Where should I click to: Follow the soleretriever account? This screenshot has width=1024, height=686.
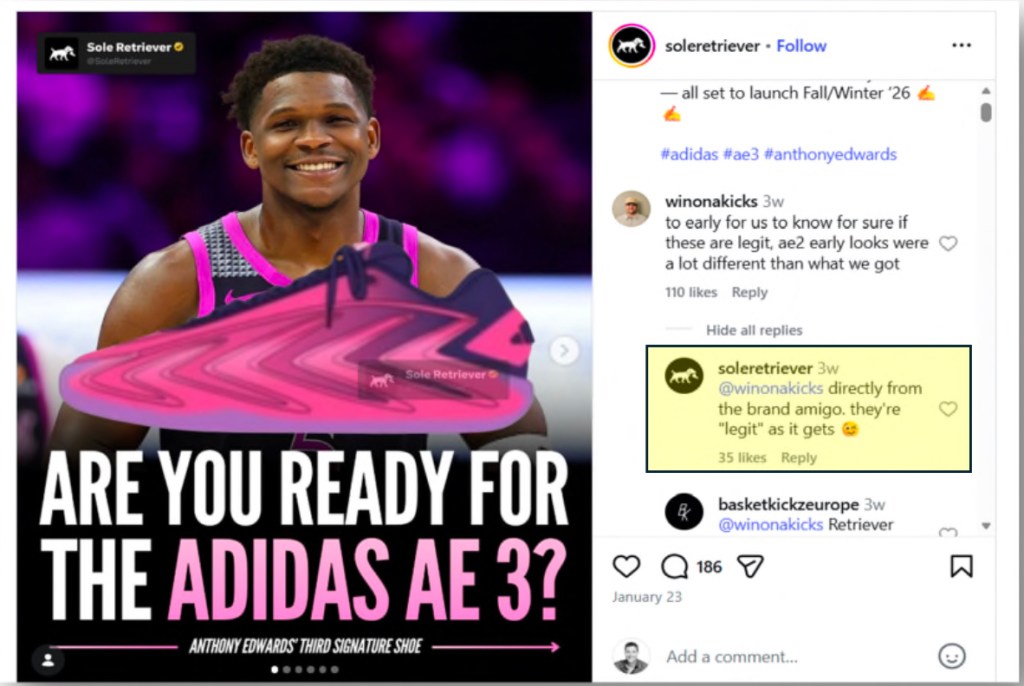click(x=801, y=46)
